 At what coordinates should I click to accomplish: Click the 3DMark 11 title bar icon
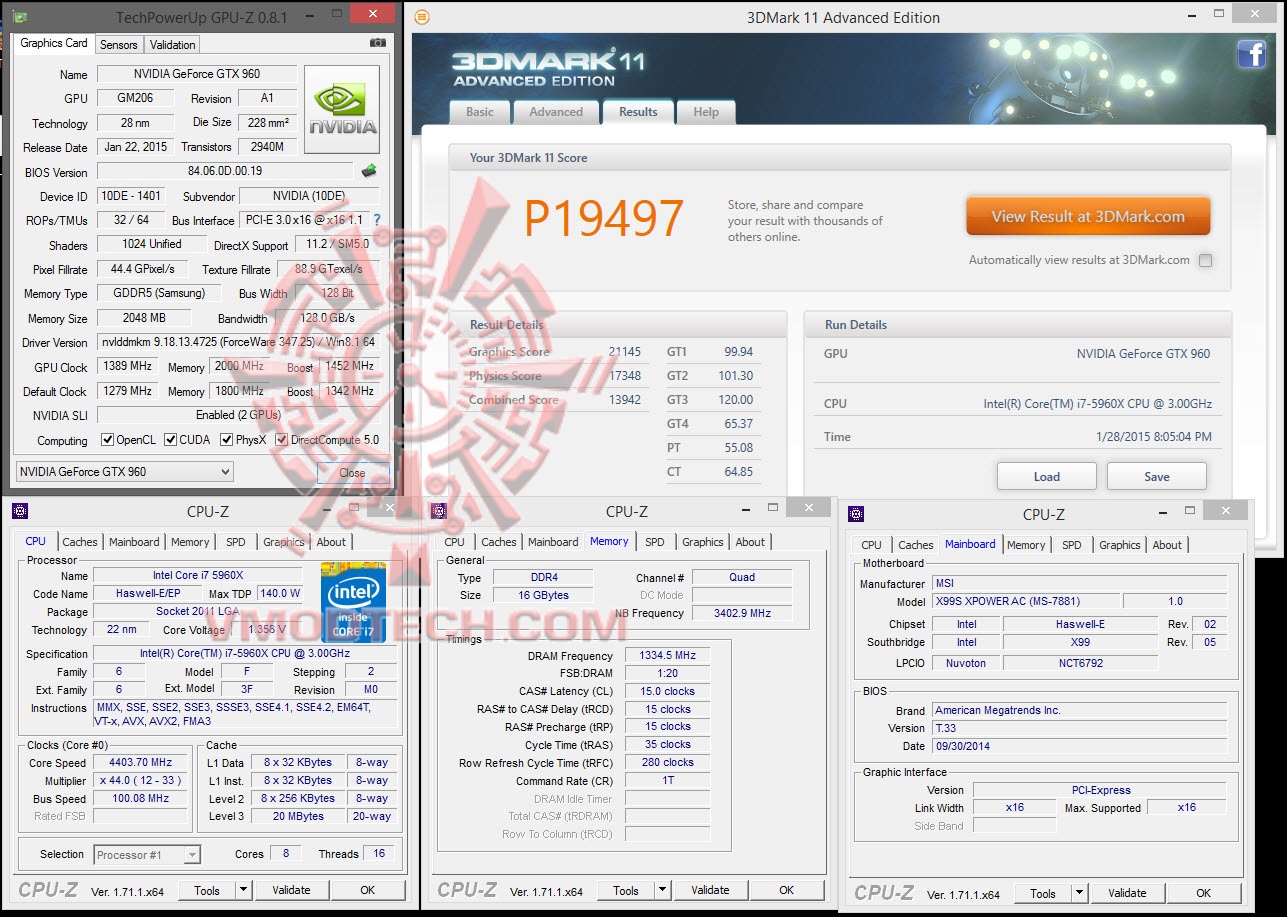(422, 17)
